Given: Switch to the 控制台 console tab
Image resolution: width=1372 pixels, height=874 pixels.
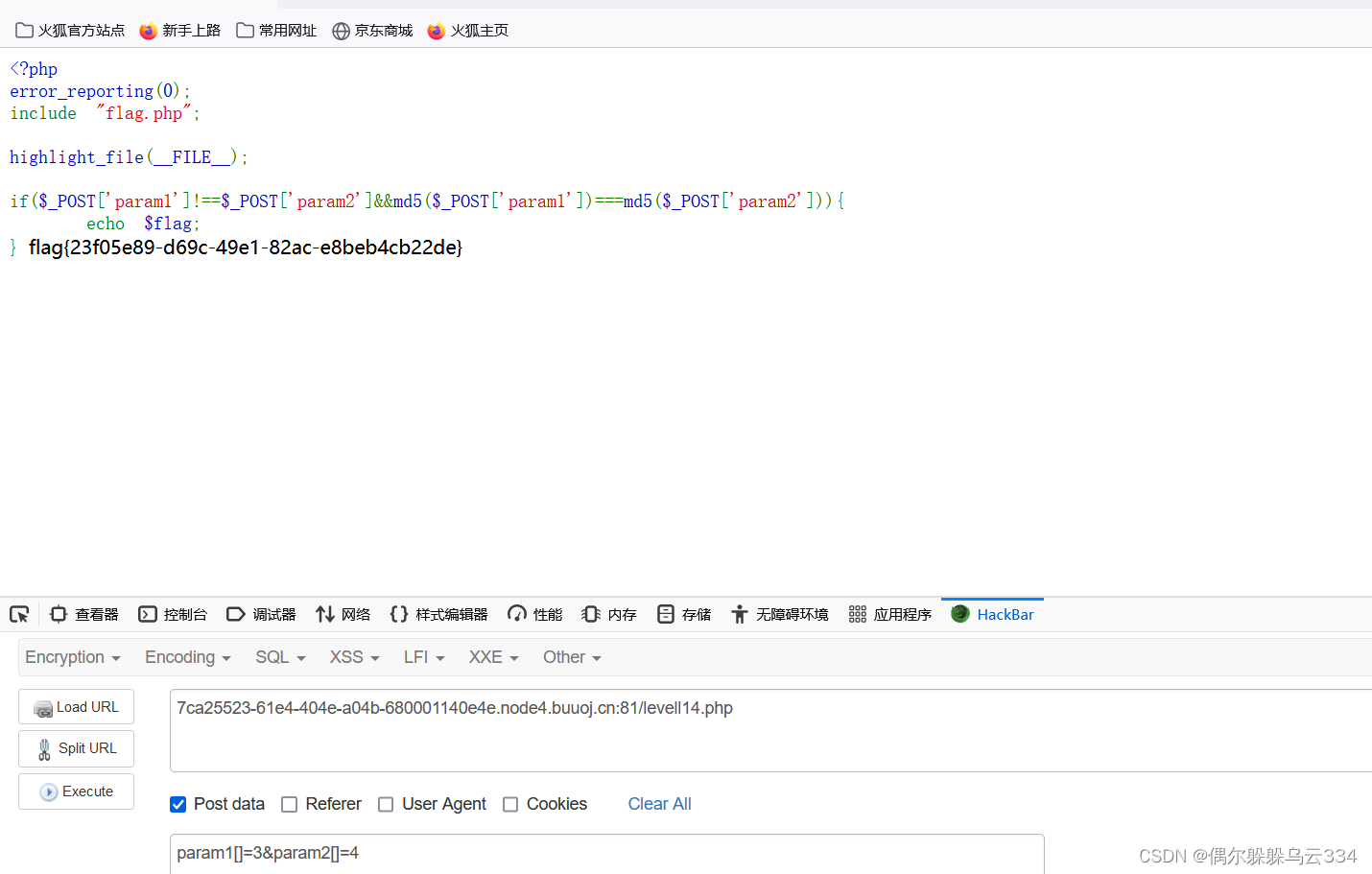Looking at the screenshot, I should coord(173,614).
